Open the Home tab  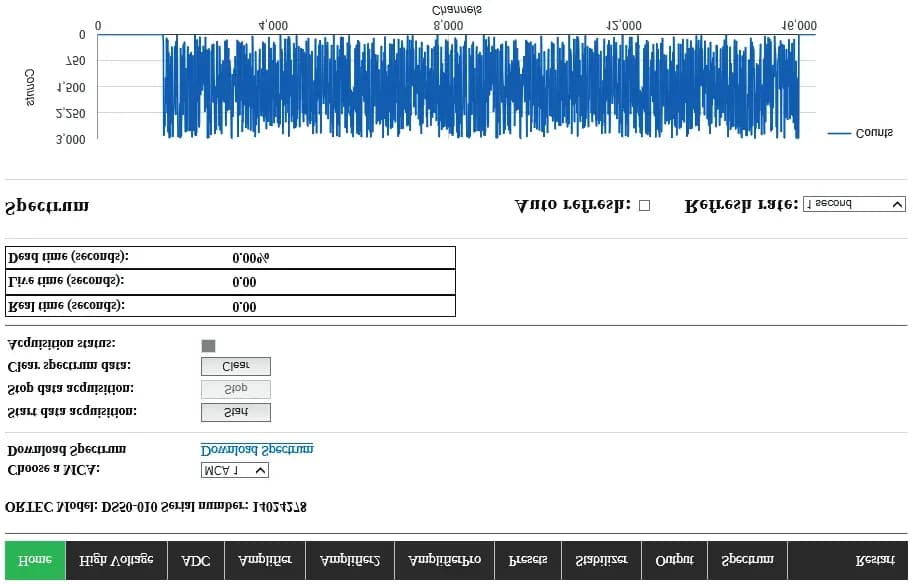[x=35, y=560]
